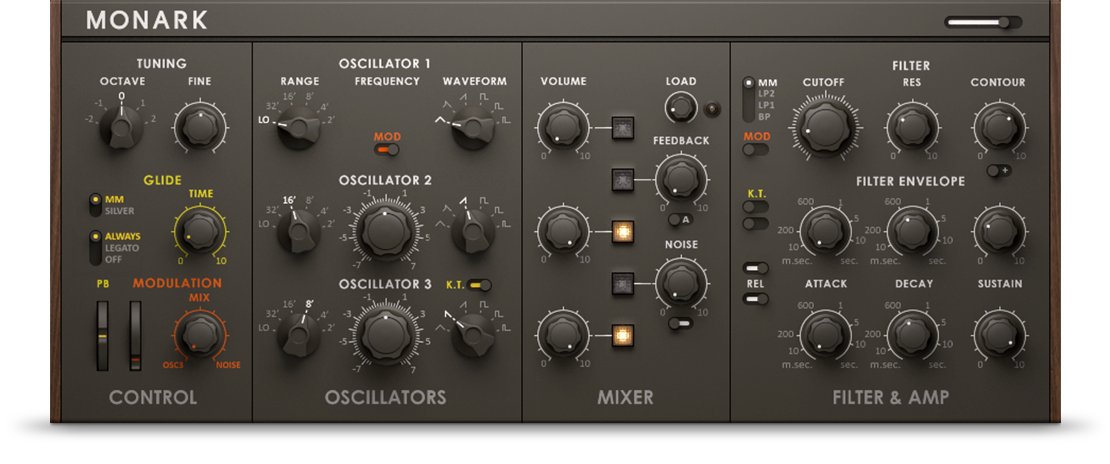Toggle the Oscillator 1 MOD switch
The image size is (1110, 464).
387,149
